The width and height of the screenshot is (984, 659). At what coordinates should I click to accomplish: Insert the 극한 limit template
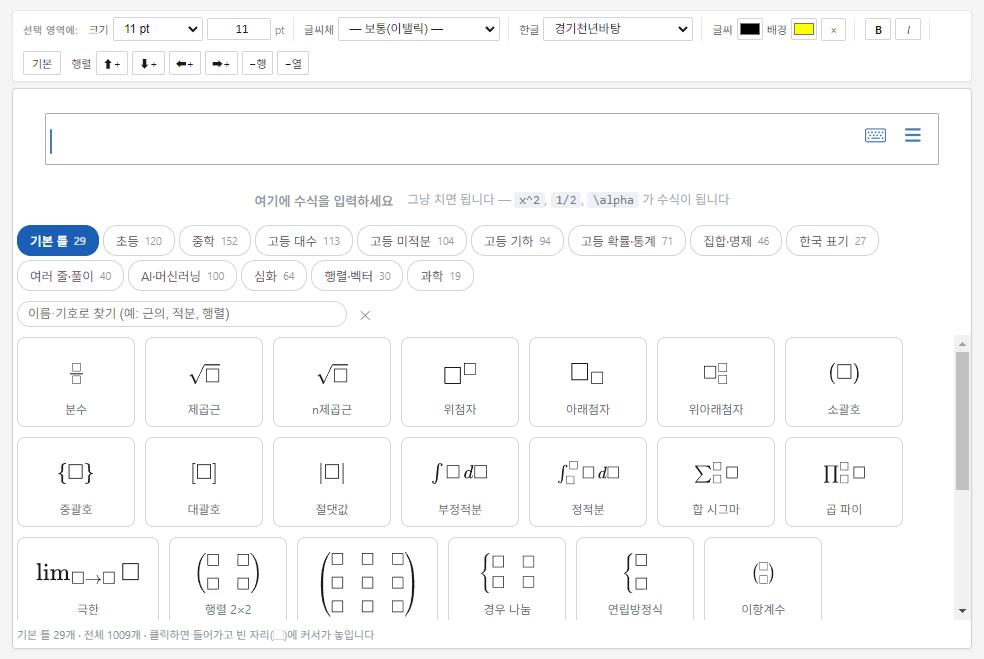pyautogui.click(x=88, y=579)
